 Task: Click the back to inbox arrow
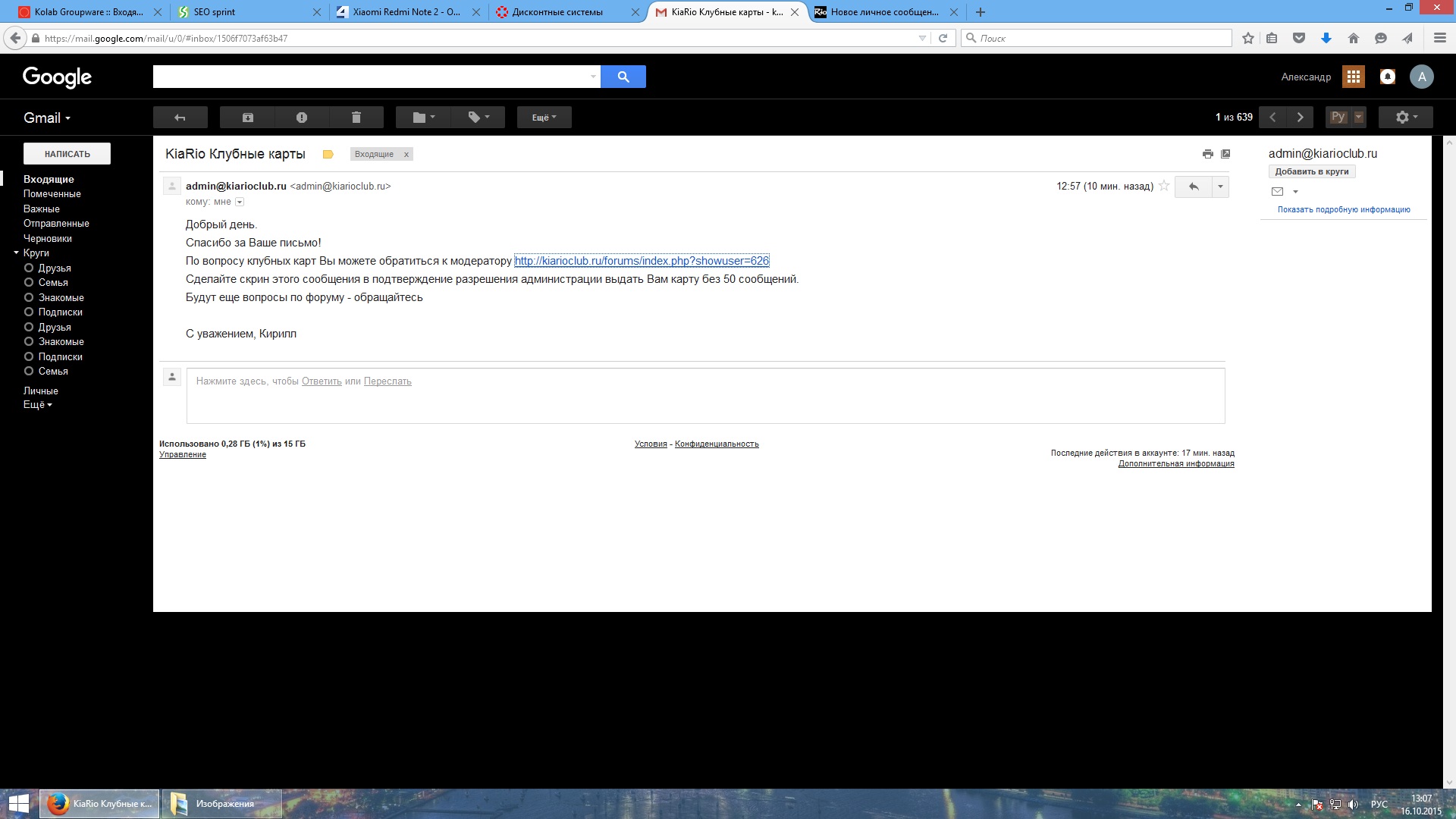point(180,118)
